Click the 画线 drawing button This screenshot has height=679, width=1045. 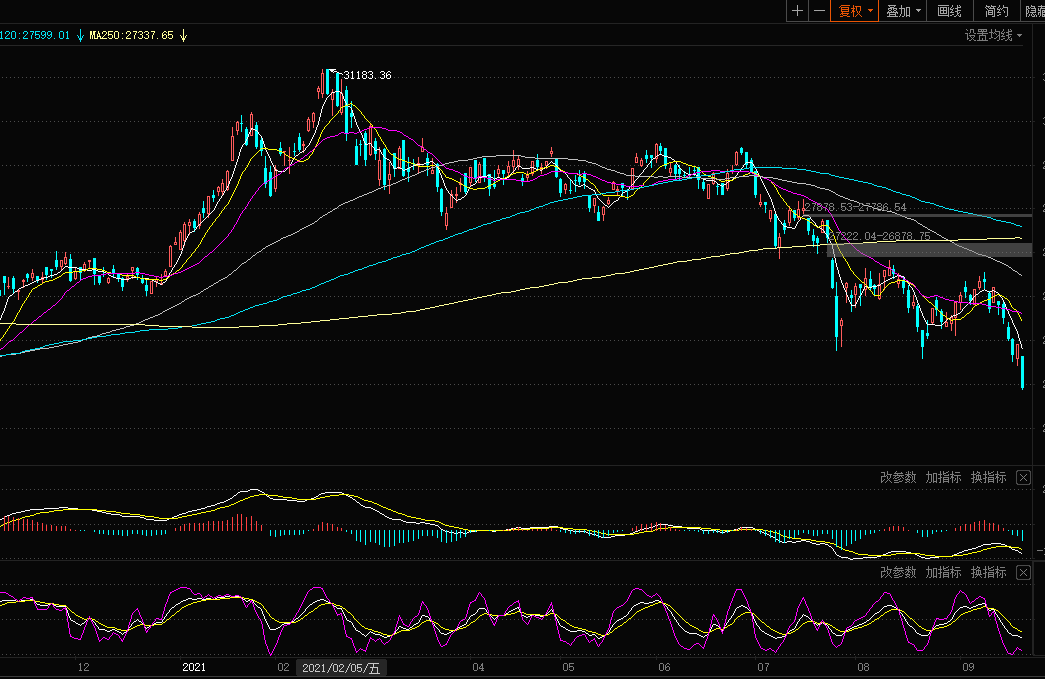pyautogui.click(x=950, y=11)
